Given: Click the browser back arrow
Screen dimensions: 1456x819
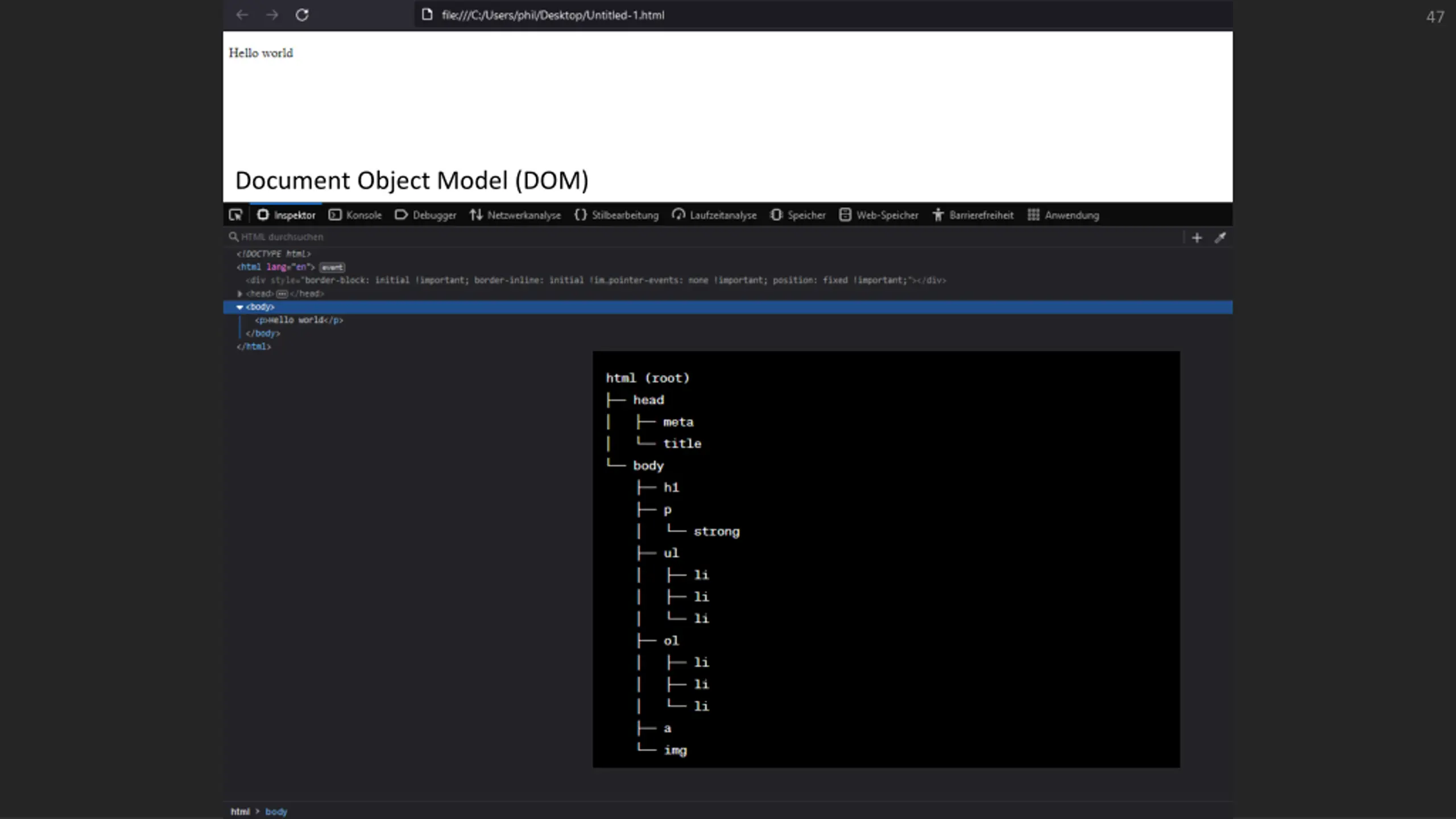Looking at the screenshot, I should click(242, 15).
